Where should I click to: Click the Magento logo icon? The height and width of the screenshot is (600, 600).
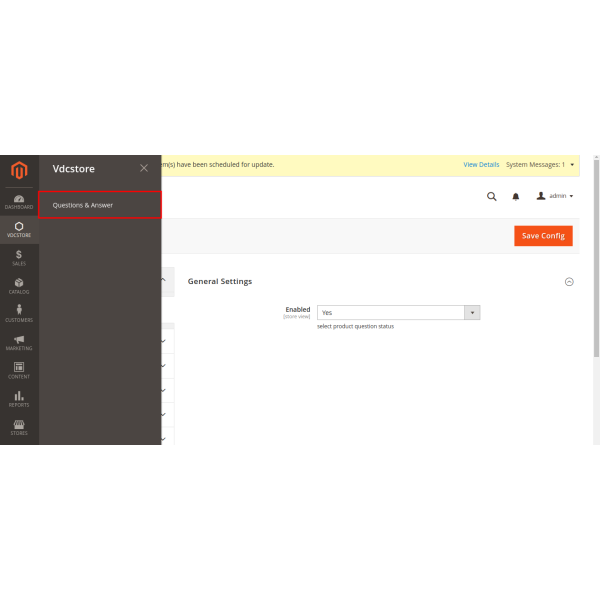tap(19, 170)
